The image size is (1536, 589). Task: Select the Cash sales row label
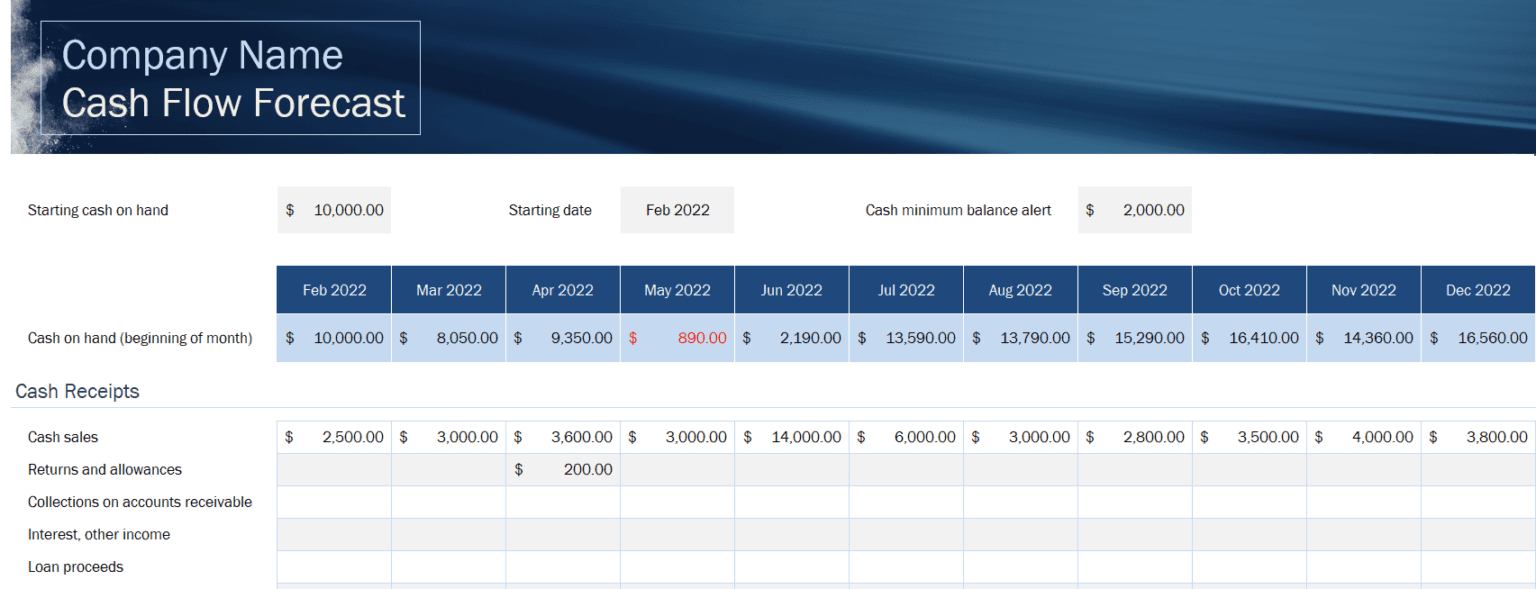(63, 437)
